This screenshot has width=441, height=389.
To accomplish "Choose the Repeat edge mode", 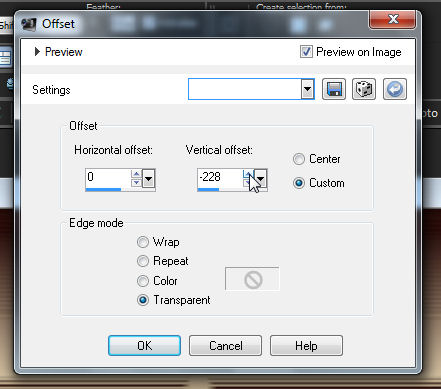I will pyautogui.click(x=143, y=261).
